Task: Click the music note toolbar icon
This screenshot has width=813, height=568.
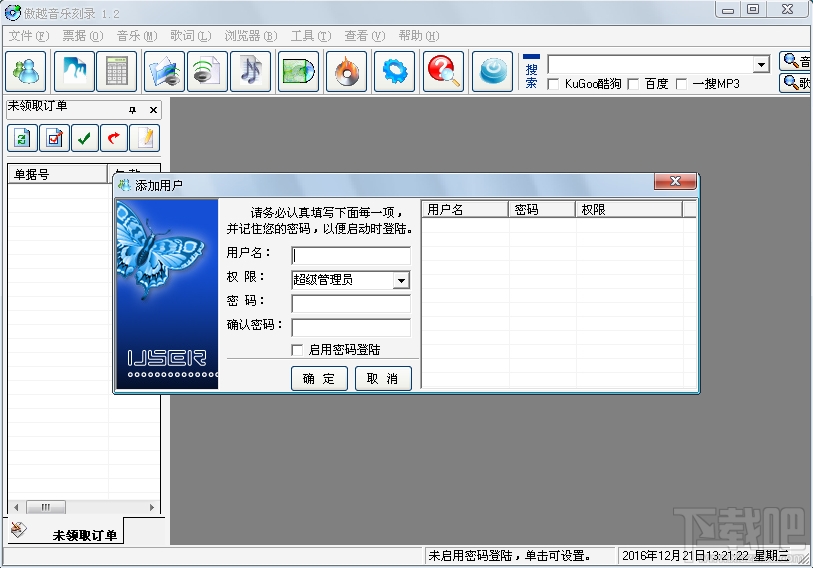Action: click(x=250, y=72)
